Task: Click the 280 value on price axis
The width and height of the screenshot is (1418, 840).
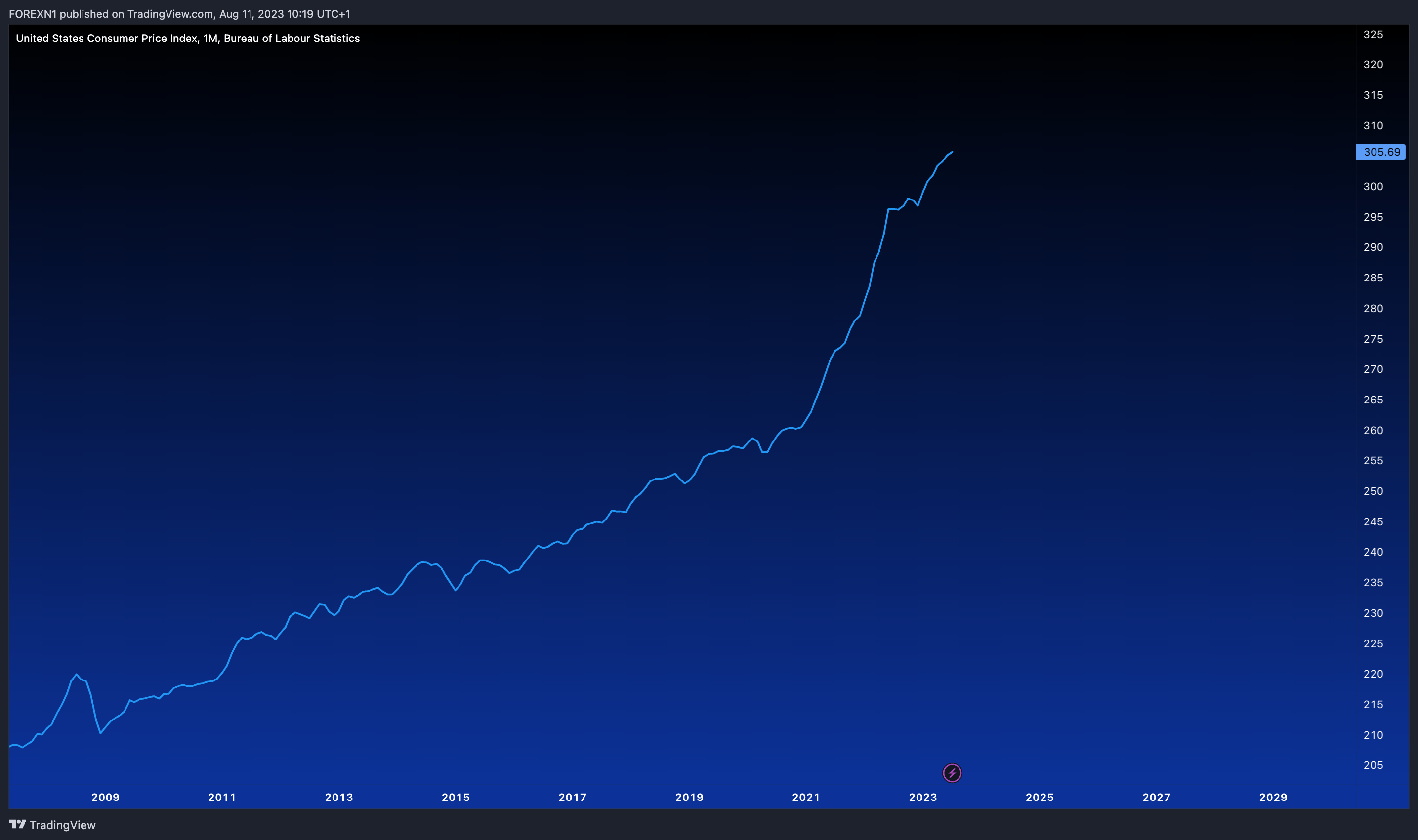Action: 1373,309
